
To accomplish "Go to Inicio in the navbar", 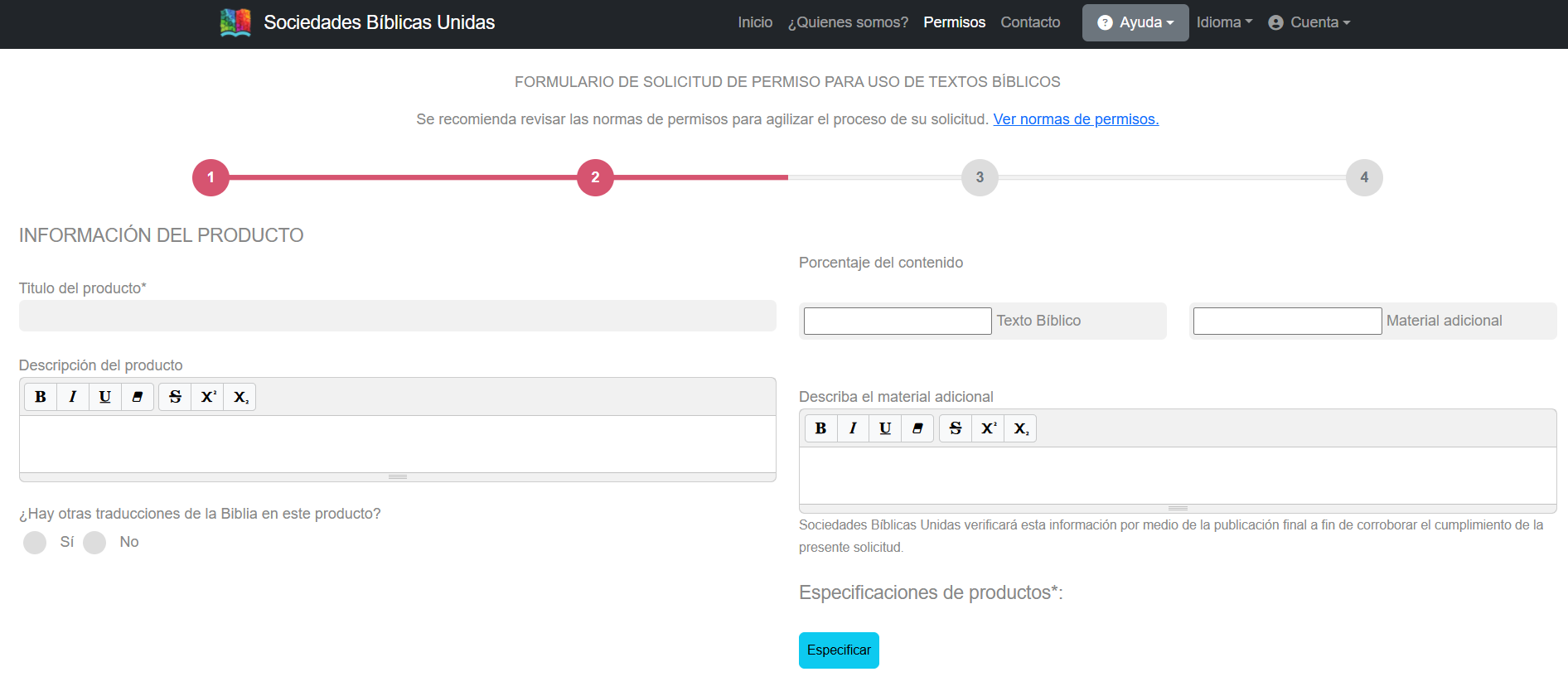I will click(755, 22).
